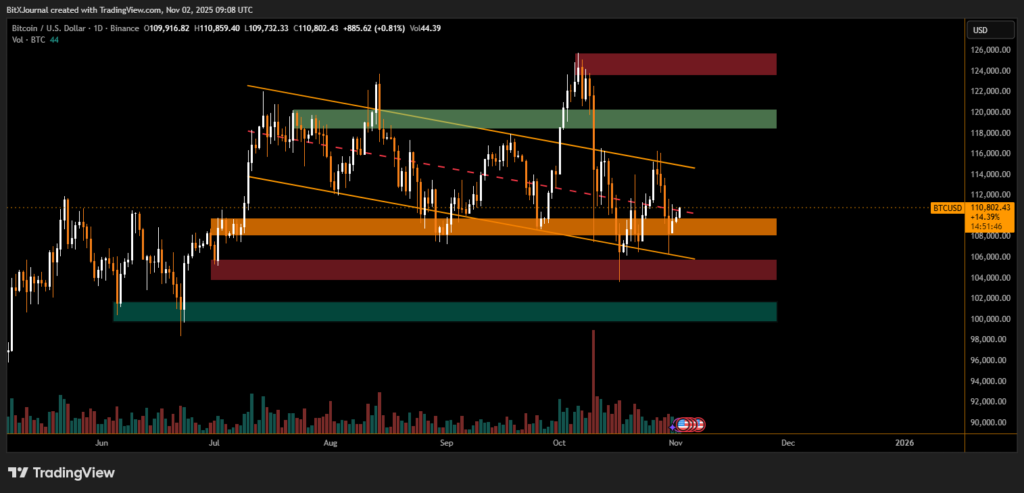Screen dimensions: 1024x493
Task: Click the Nov label on time axis
Action: point(675,442)
